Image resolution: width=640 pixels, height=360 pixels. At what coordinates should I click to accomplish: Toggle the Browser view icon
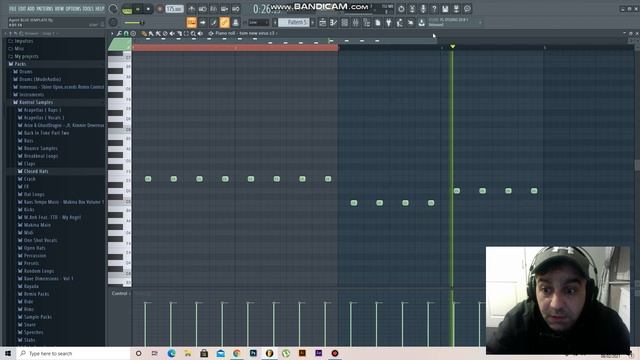click(367, 23)
